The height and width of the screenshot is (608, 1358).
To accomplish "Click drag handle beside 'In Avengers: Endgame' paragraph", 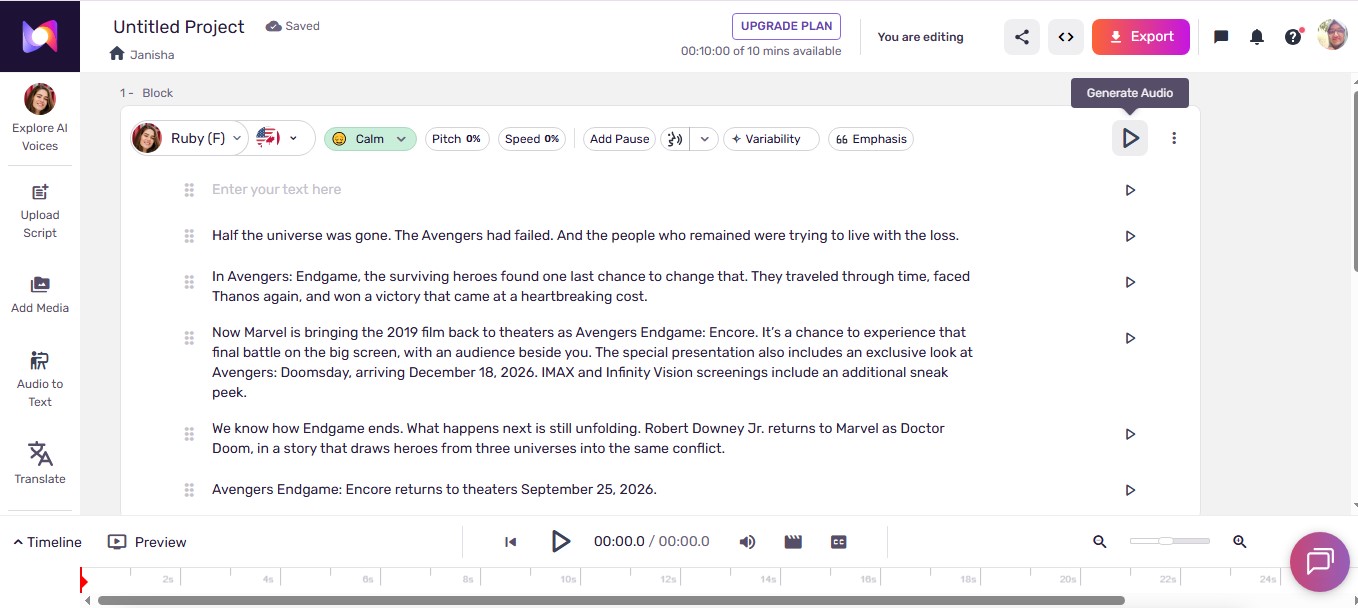I will 189,282.
